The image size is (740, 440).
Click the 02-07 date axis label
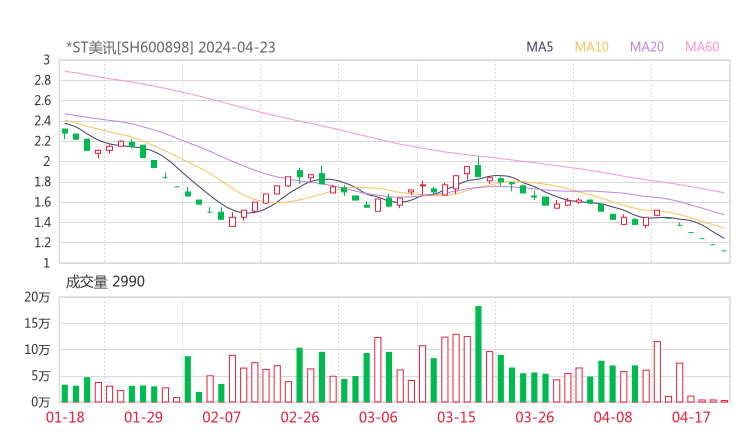(x=222, y=417)
